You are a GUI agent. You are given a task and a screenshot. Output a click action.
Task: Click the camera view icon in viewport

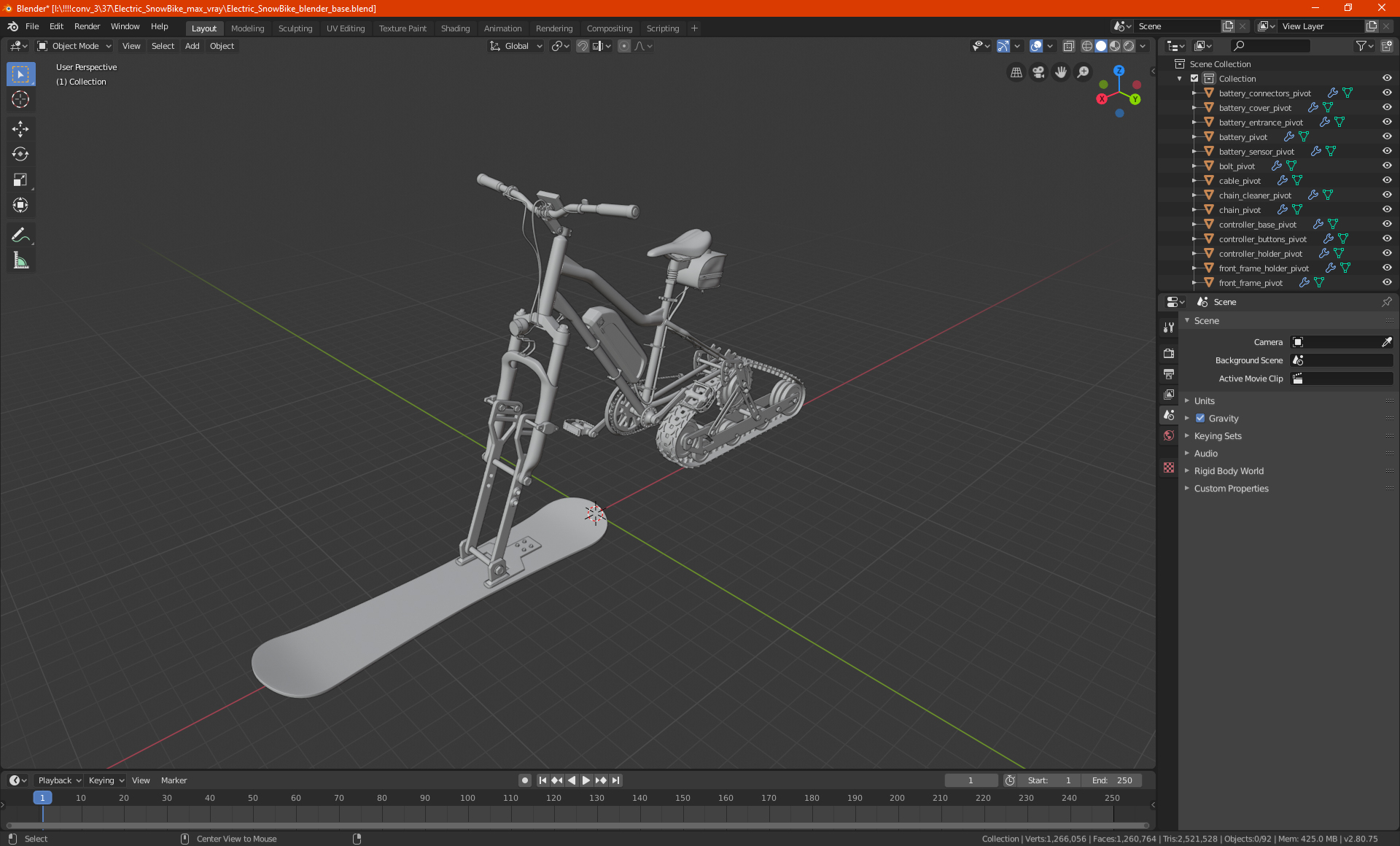[1038, 72]
